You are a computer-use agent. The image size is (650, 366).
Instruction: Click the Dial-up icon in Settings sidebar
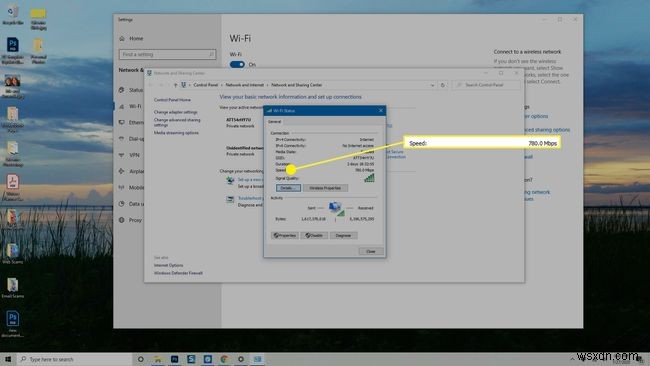pyautogui.click(x=121, y=138)
